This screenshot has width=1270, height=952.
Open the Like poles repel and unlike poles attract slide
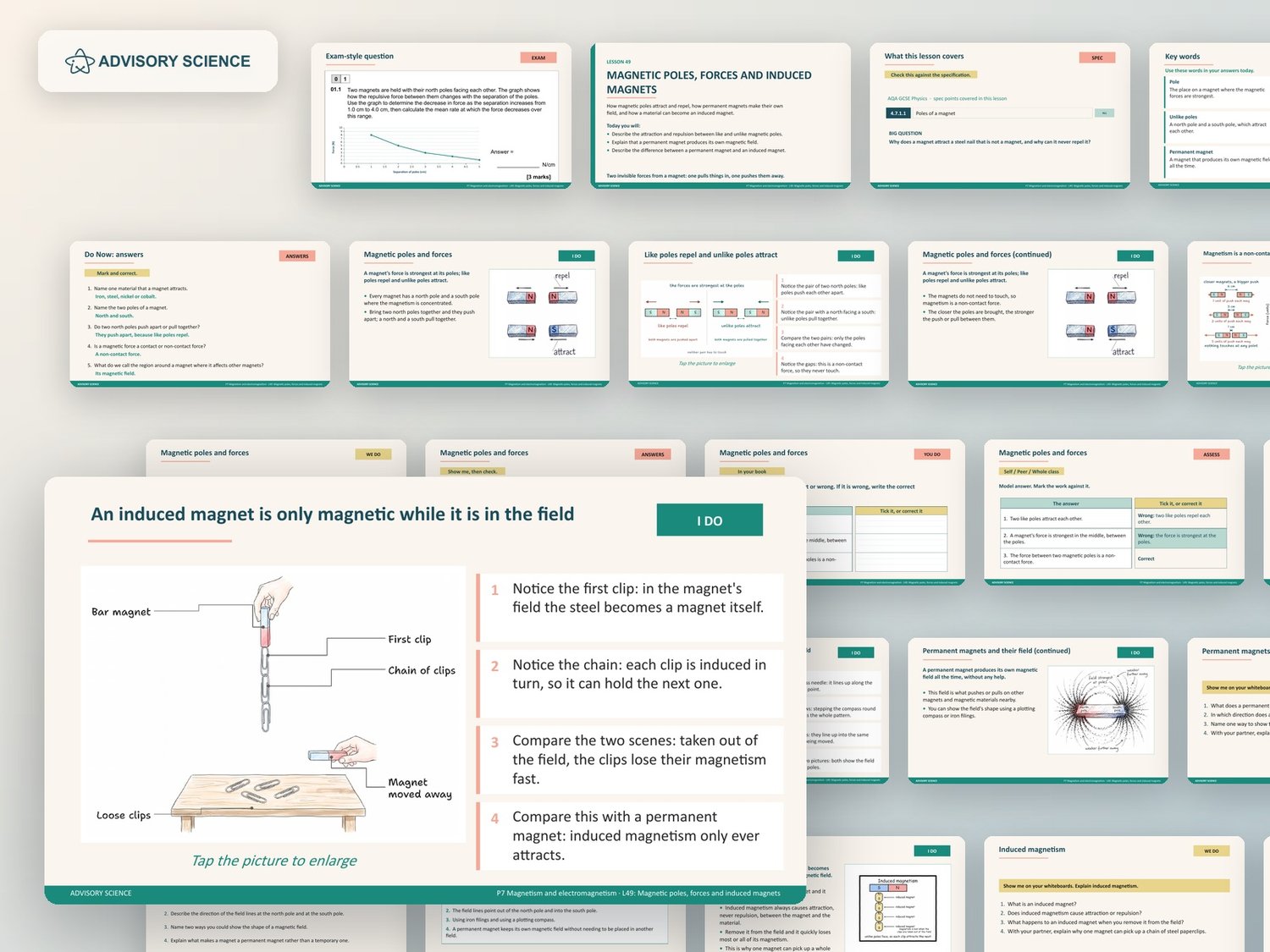(759, 314)
